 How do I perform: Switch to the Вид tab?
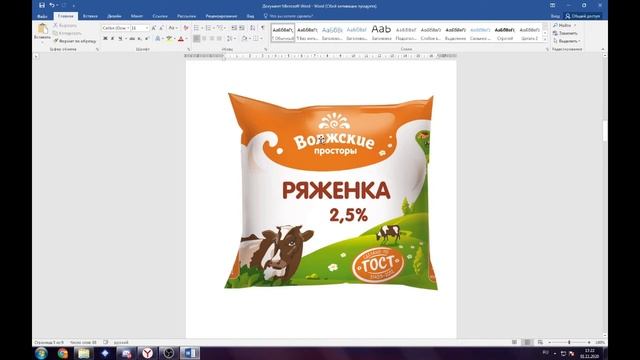tap(250, 16)
